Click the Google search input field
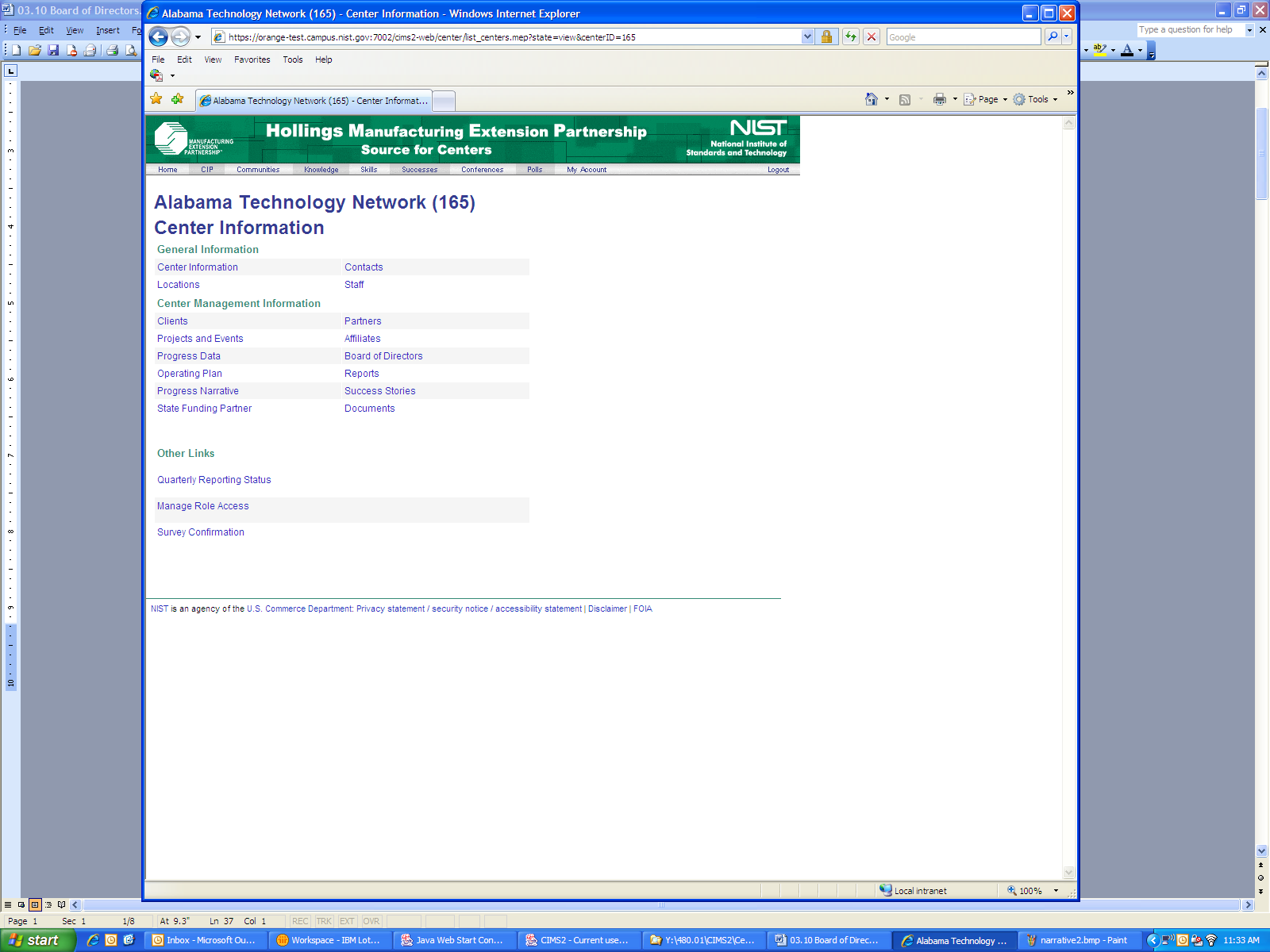The height and width of the screenshot is (952, 1270). coord(963,36)
